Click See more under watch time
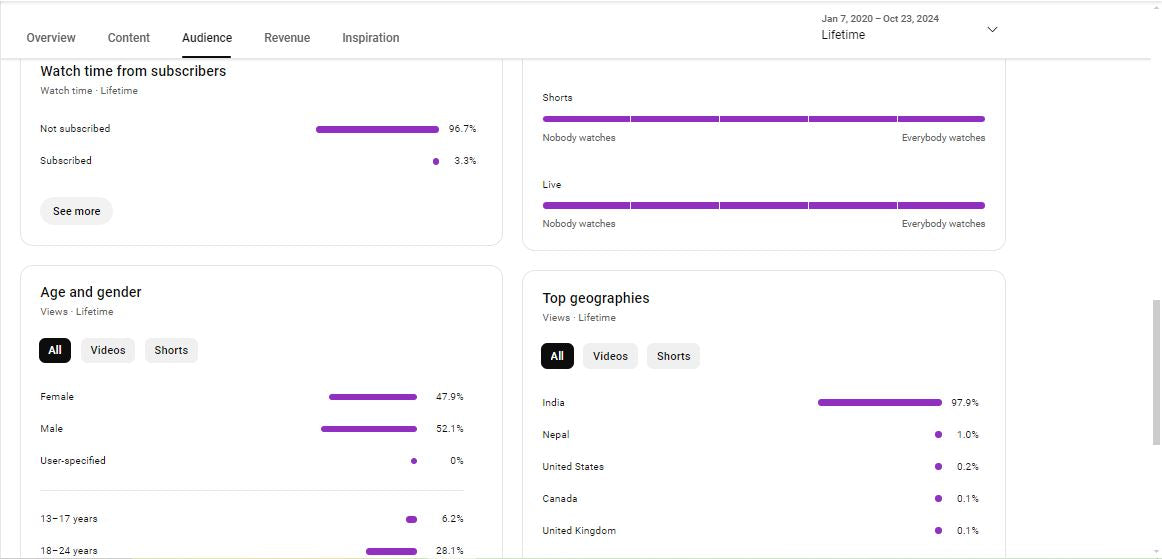 click(76, 211)
